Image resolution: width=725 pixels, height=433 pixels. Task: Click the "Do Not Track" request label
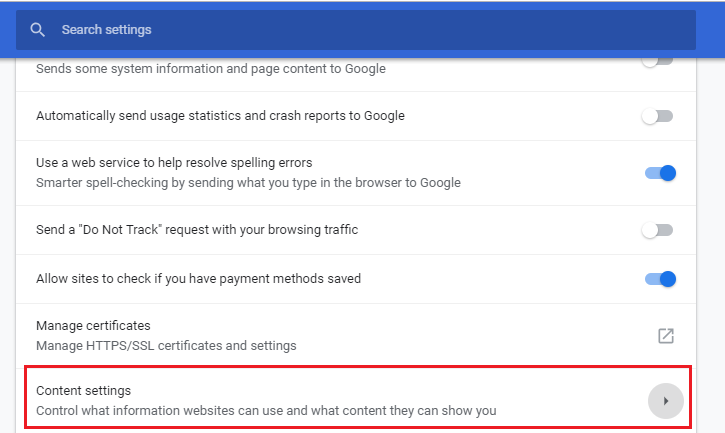tap(197, 230)
